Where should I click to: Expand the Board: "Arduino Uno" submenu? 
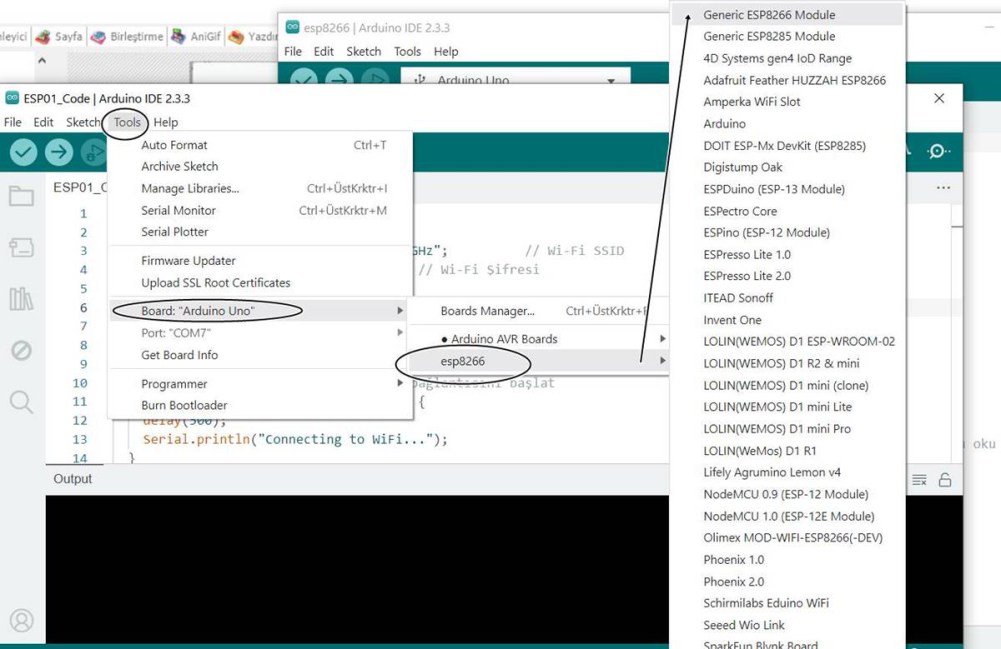pos(260,311)
